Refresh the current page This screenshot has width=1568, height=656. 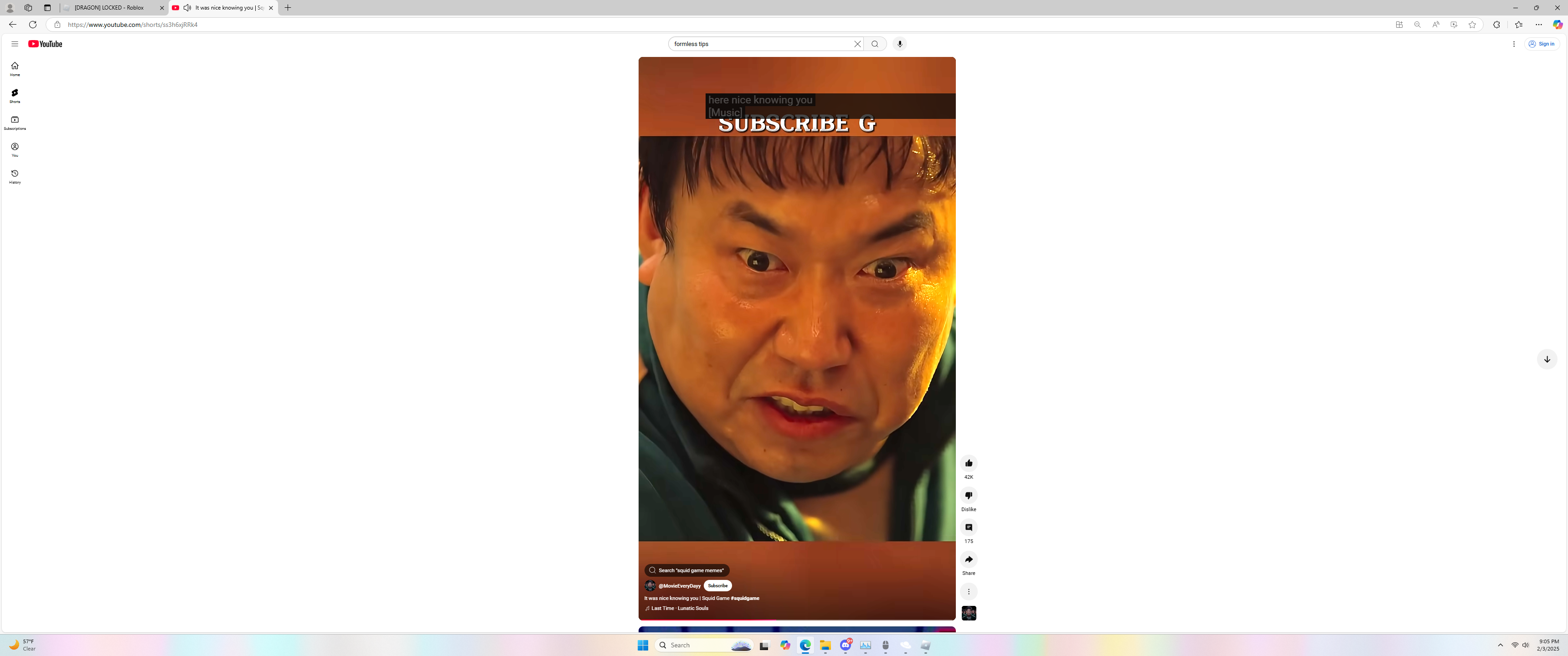pos(33,24)
